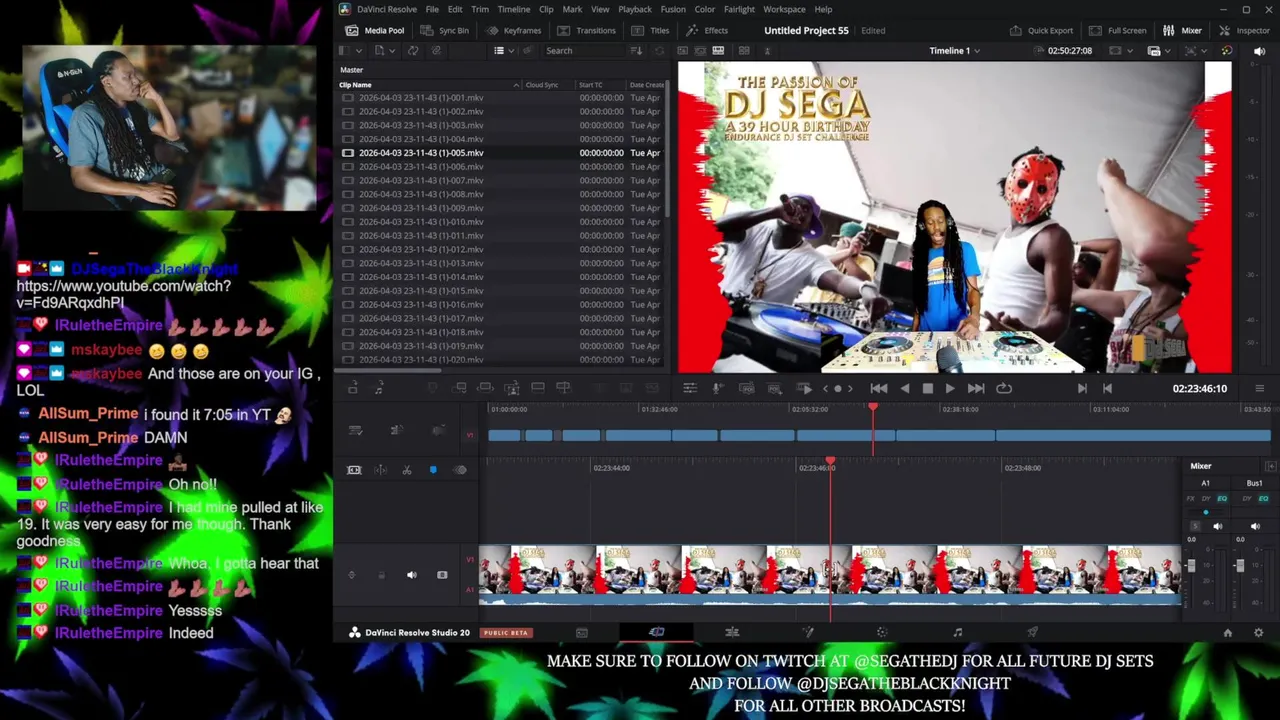Open the viewer options hamburger menu
1280x720 pixels.
coord(1259,388)
